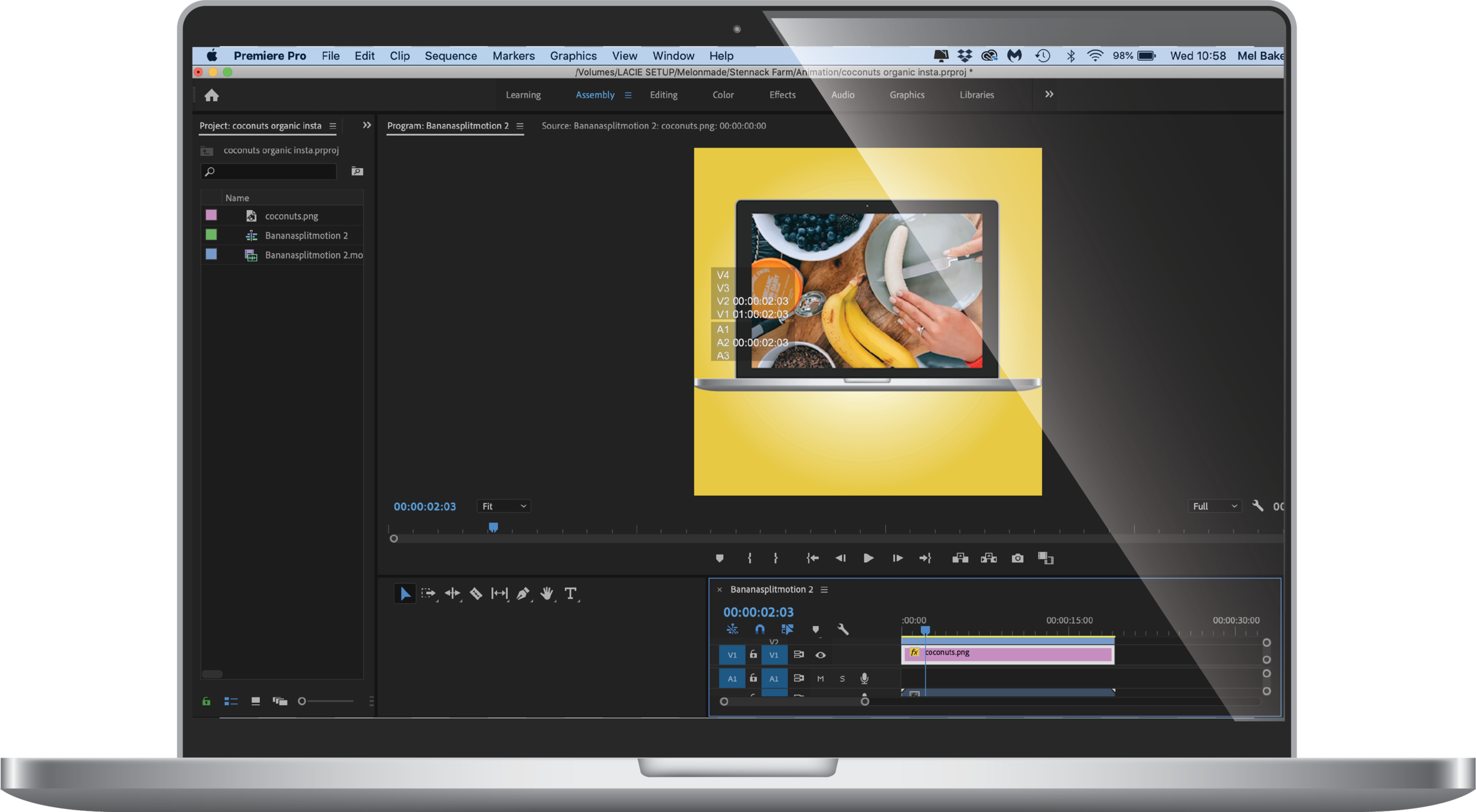Open Bananasplitmotion 2 timeline panel menu
Image resolution: width=1476 pixels, height=812 pixels.
[x=824, y=590]
